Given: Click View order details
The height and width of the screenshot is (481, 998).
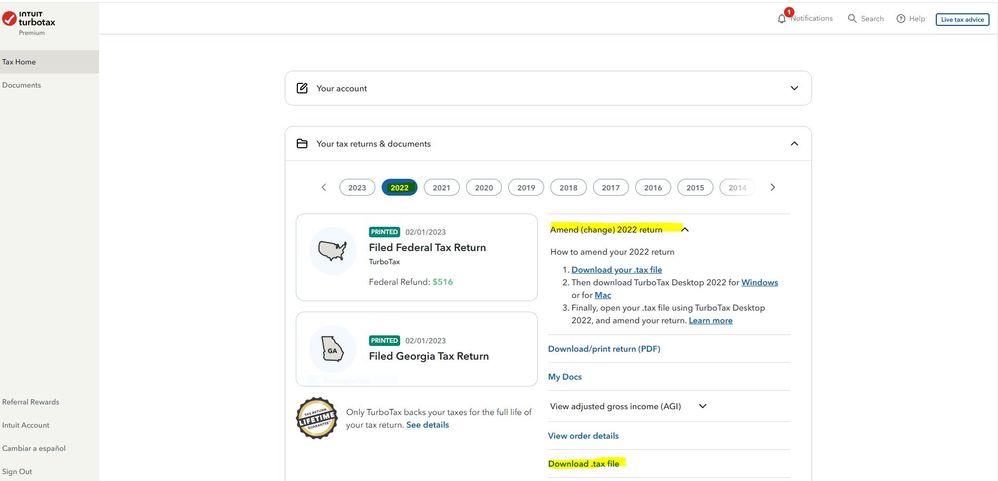Looking at the screenshot, I should 583,436.
